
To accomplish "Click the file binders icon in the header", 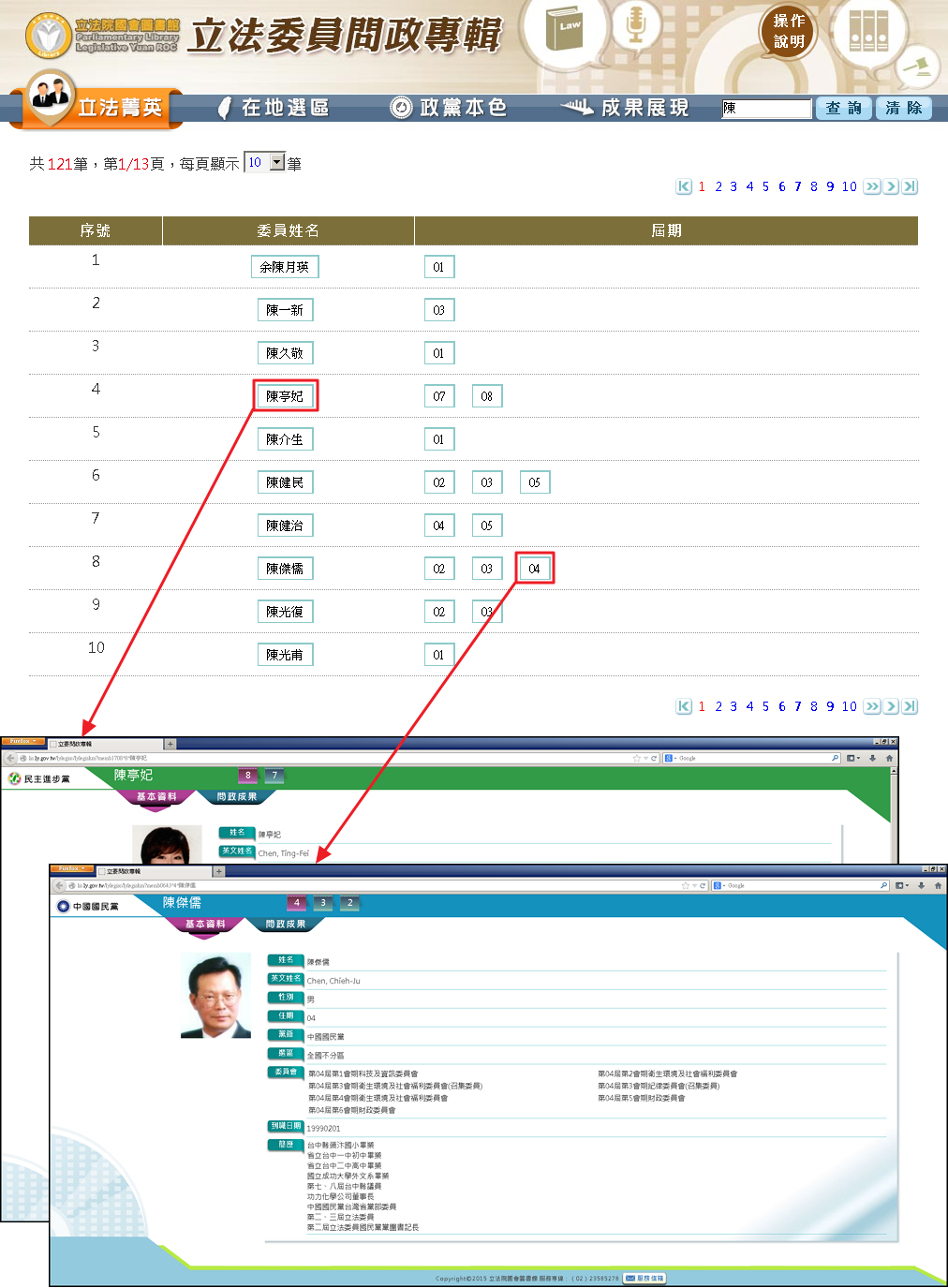I will tap(867, 31).
